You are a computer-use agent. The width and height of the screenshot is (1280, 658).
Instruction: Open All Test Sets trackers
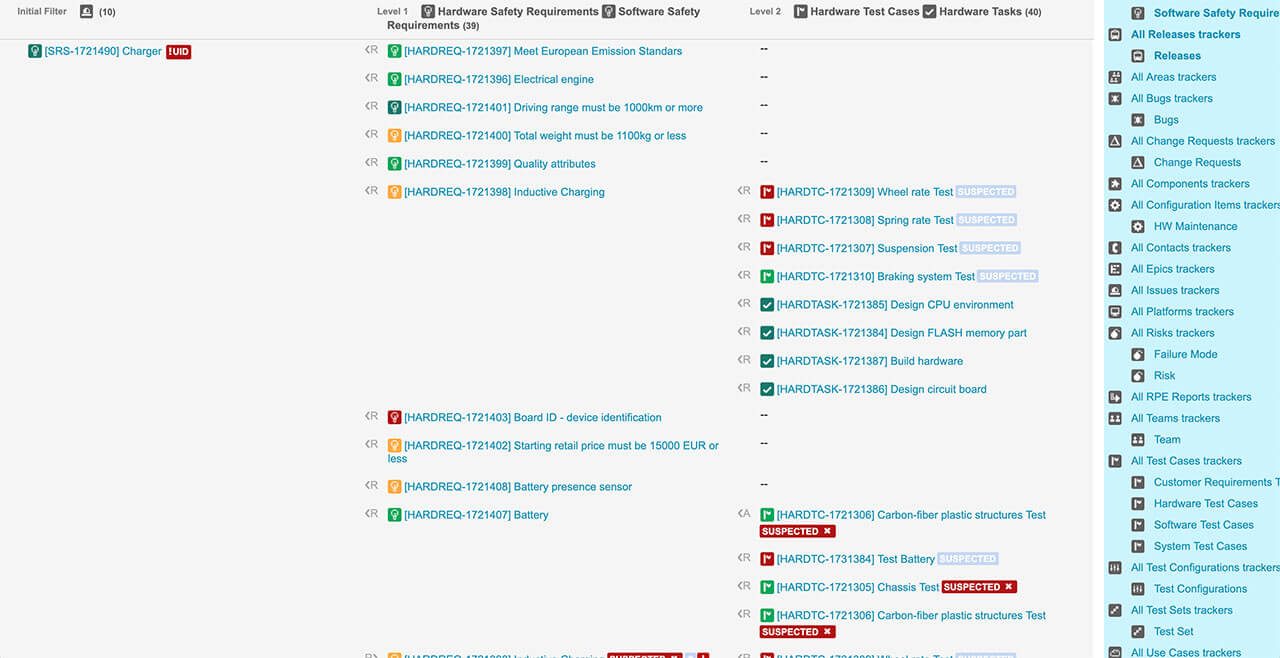1182,610
